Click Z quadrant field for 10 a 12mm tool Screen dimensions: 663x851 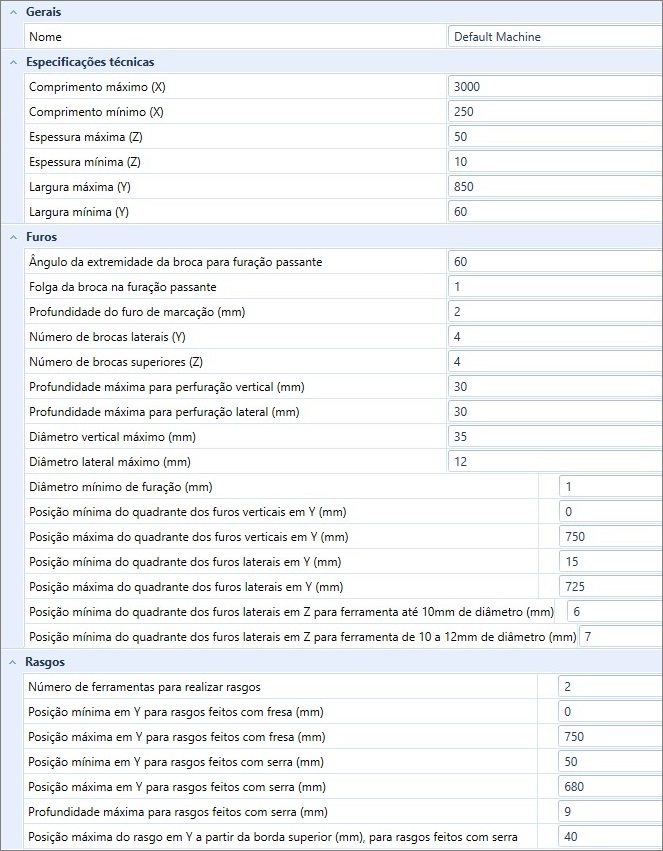tap(621, 636)
